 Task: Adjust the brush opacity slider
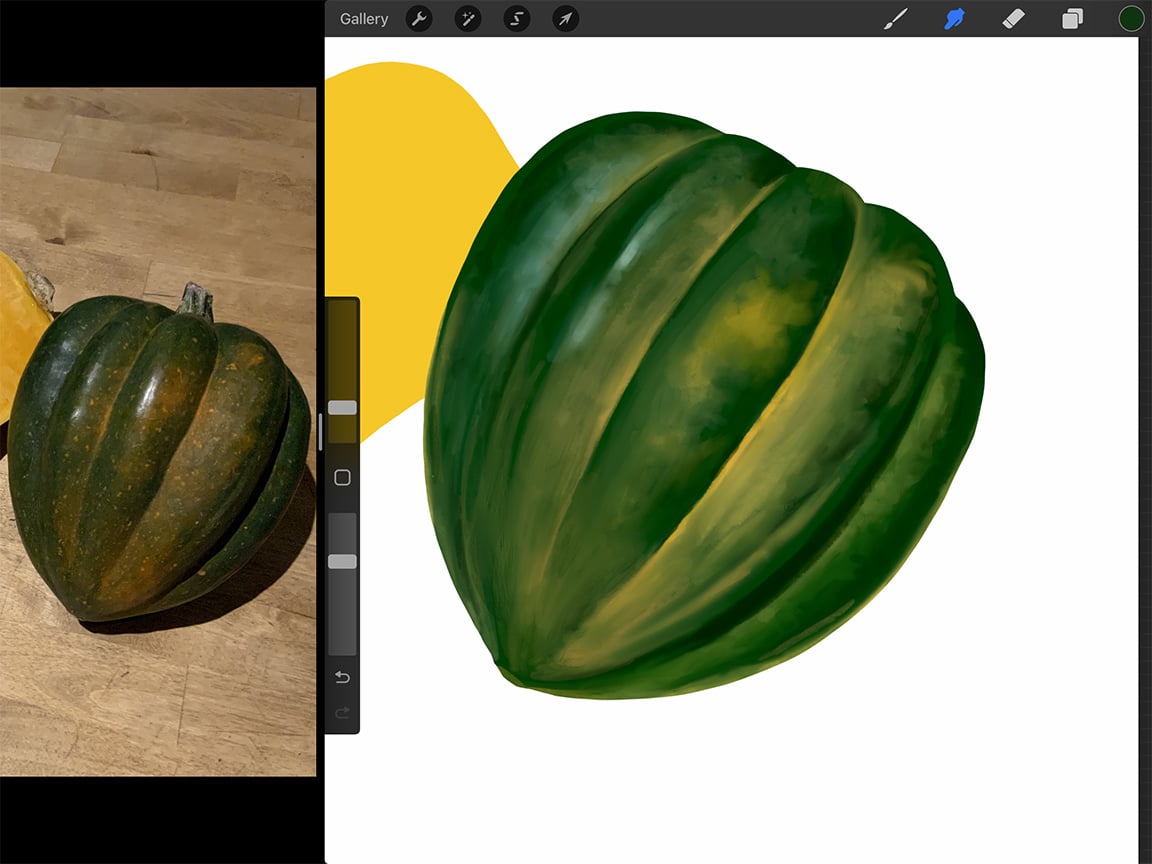[x=342, y=561]
